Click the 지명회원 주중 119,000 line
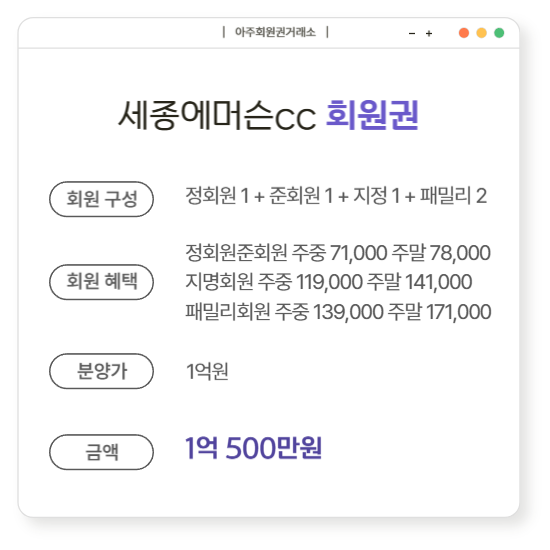This screenshot has height=550, width=550. coord(329,282)
